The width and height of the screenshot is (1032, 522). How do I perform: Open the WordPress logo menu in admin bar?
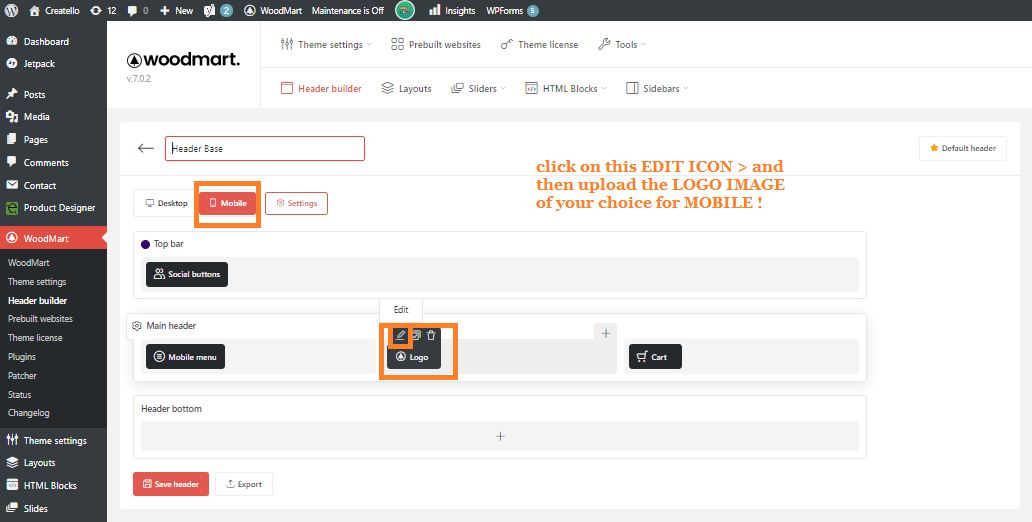click(12, 11)
